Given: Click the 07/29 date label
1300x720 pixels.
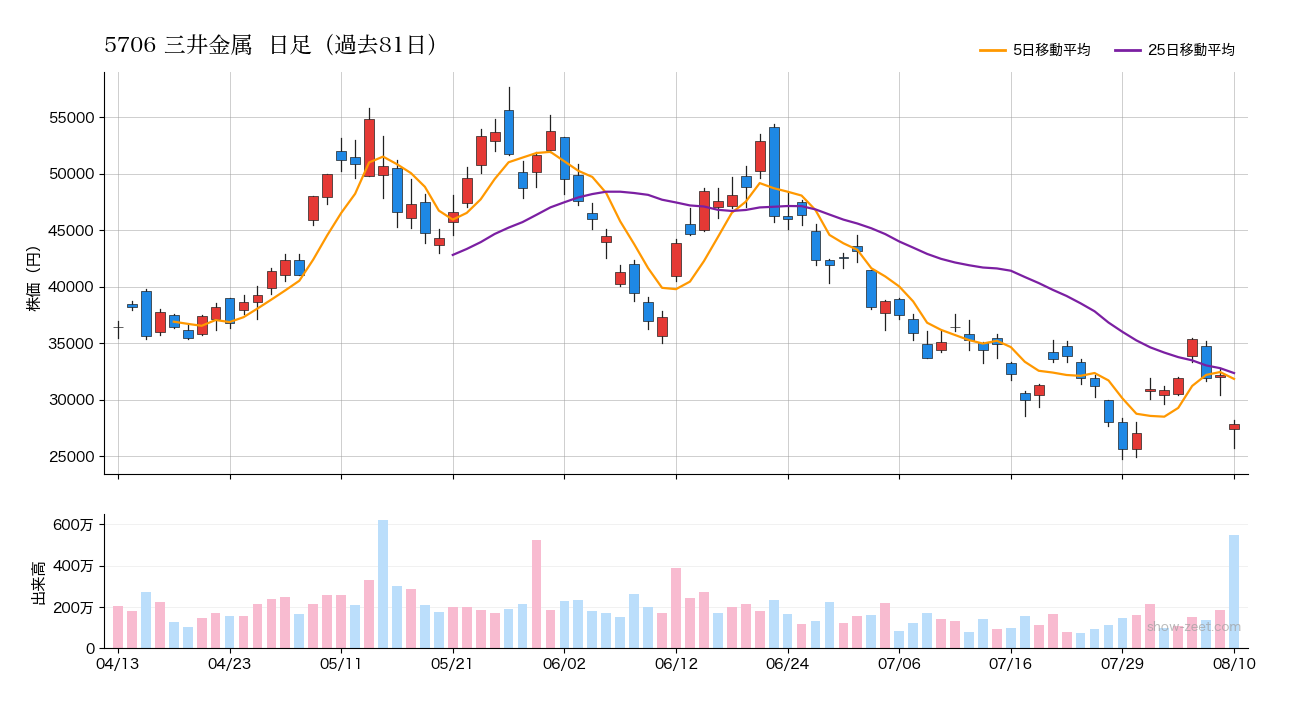Looking at the screenshot, I should click(x=1122, y=664).
